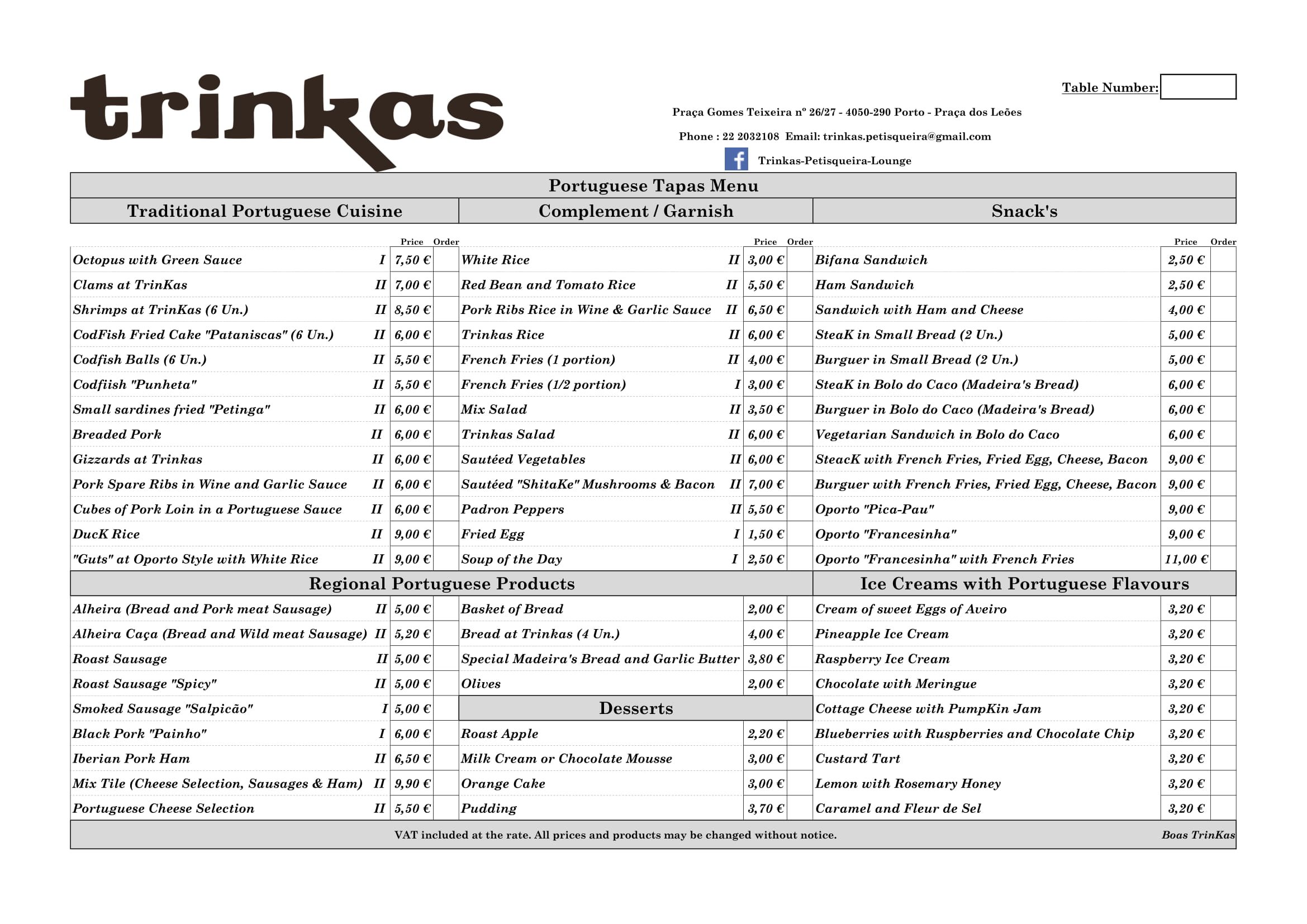
Task: Click the Facebook logo icon
Action: [x=736, y=159]
